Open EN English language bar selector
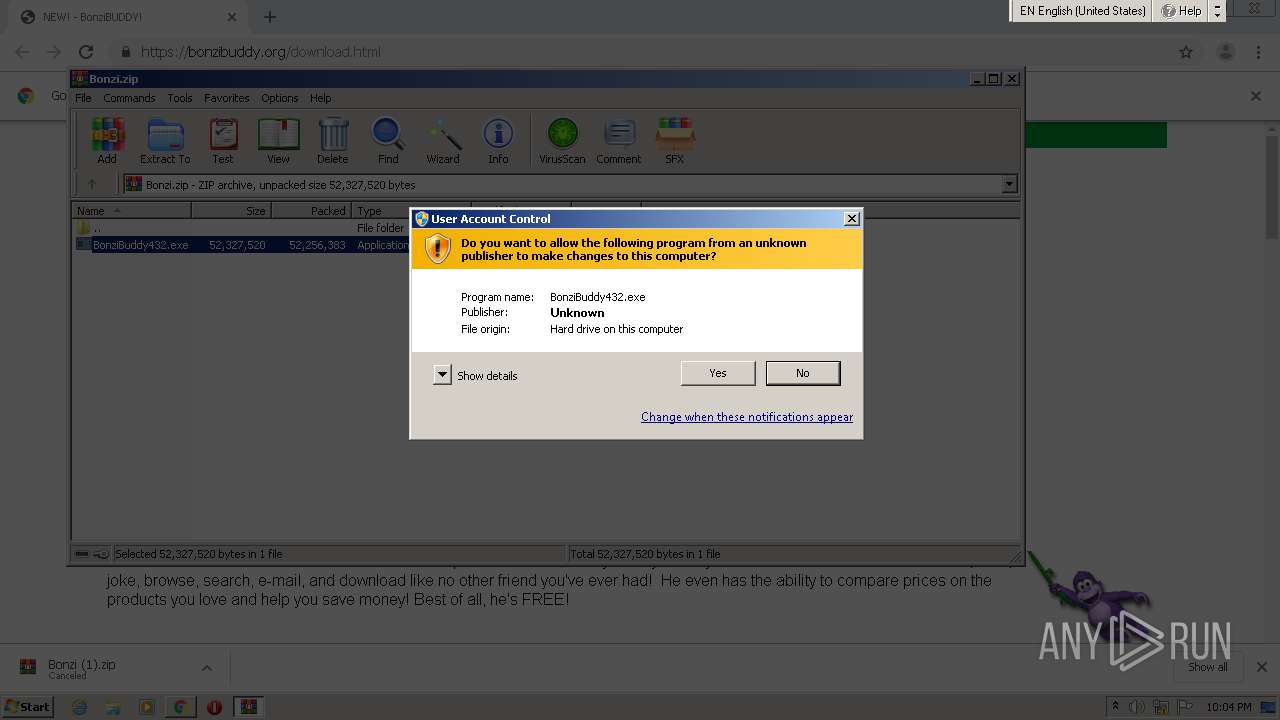 pyautogui.click(x=1082, y=11)
